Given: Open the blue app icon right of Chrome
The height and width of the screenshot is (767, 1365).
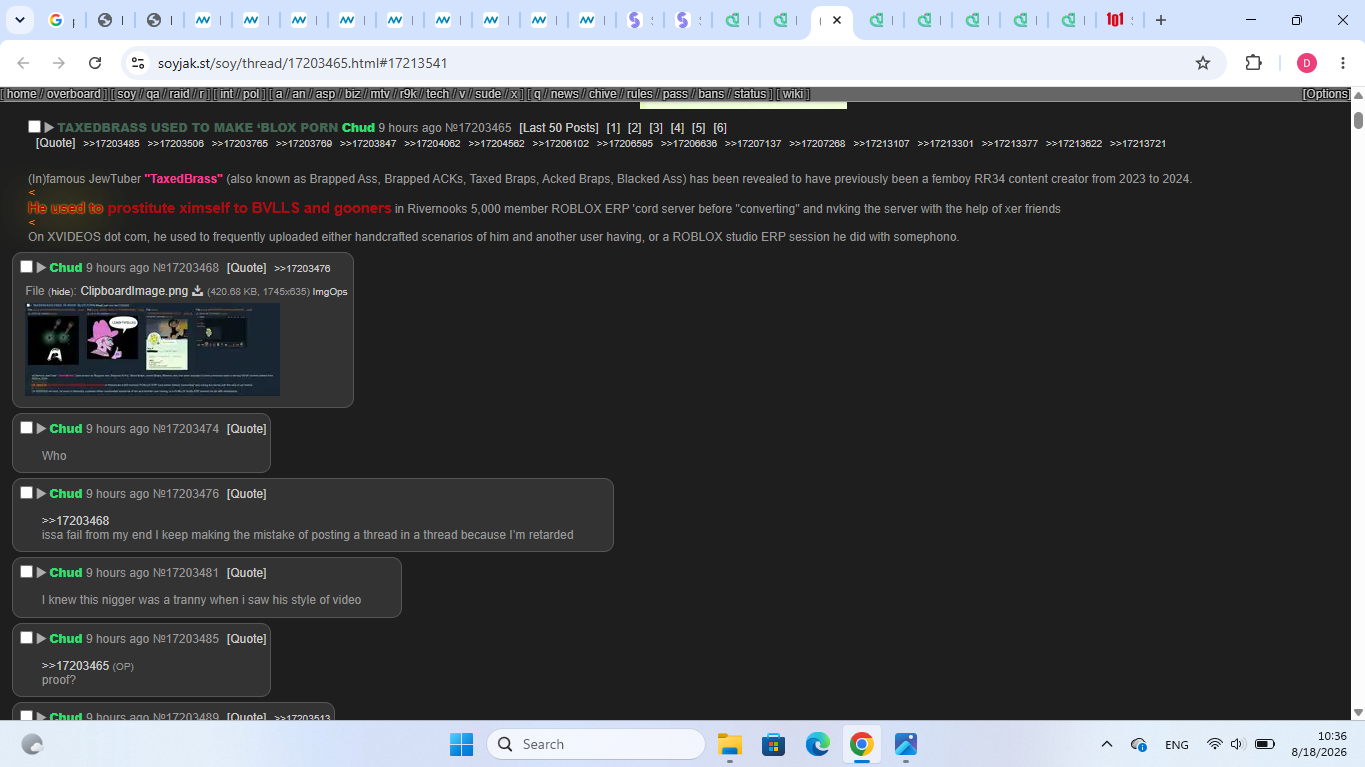Looking at the screenshot, I should [x=906, y=744].
